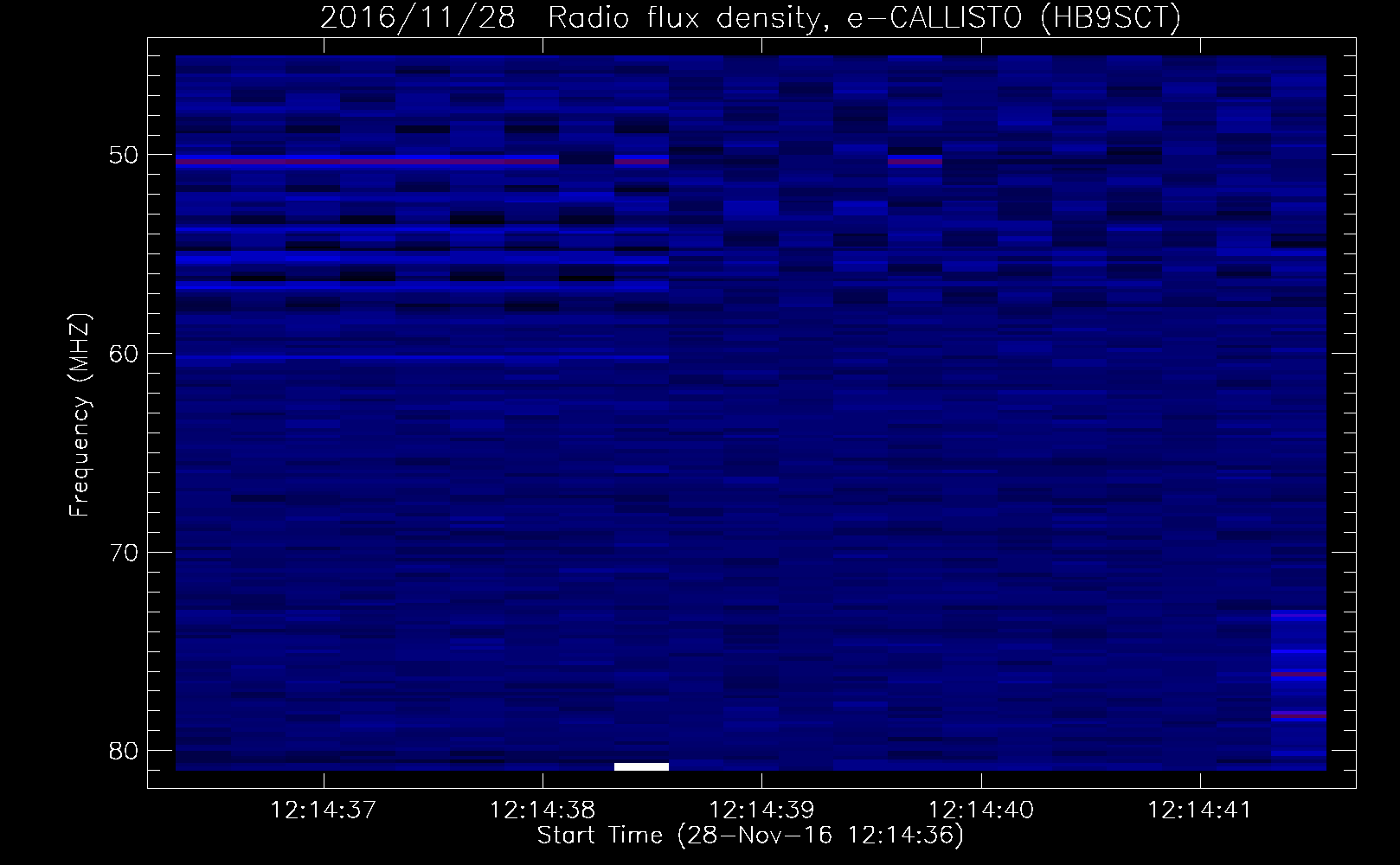The height and width of the screenshot is (865, 1400).
Task: Click the 70 frequency tick label
Action: (x=125, y=553)
